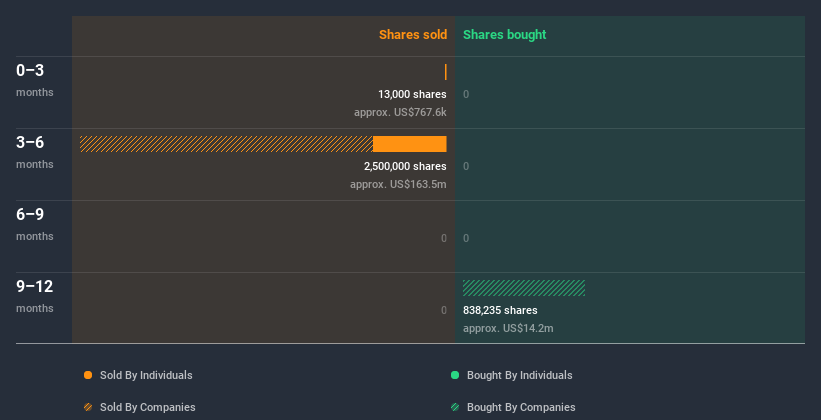Viewport: 821px width, 420px height.
Task: Click the striped Bought By Companies legend icon
Action: (455, 407)
